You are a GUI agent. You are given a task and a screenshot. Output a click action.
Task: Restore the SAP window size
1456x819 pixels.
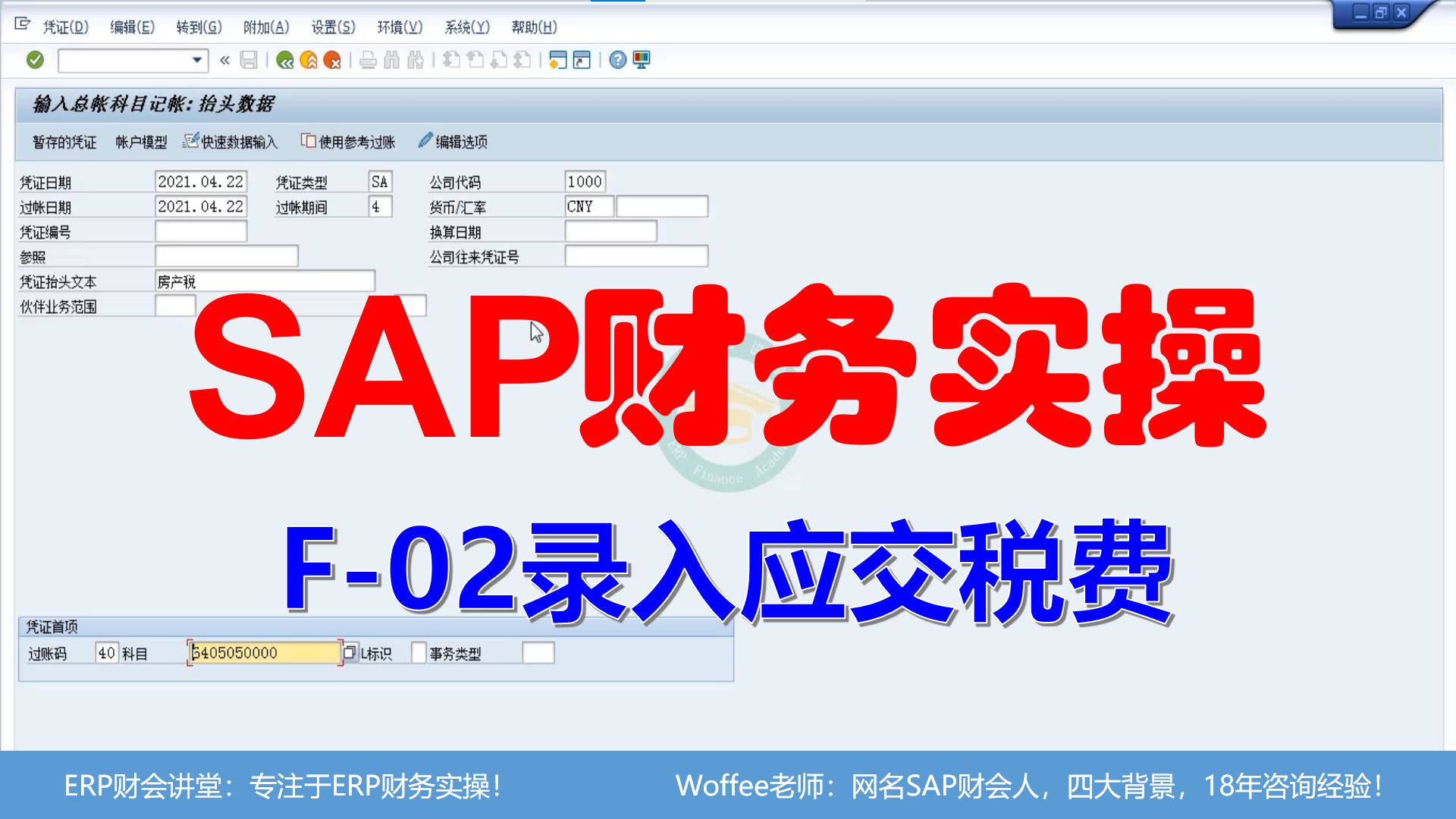pos(1381,13)
